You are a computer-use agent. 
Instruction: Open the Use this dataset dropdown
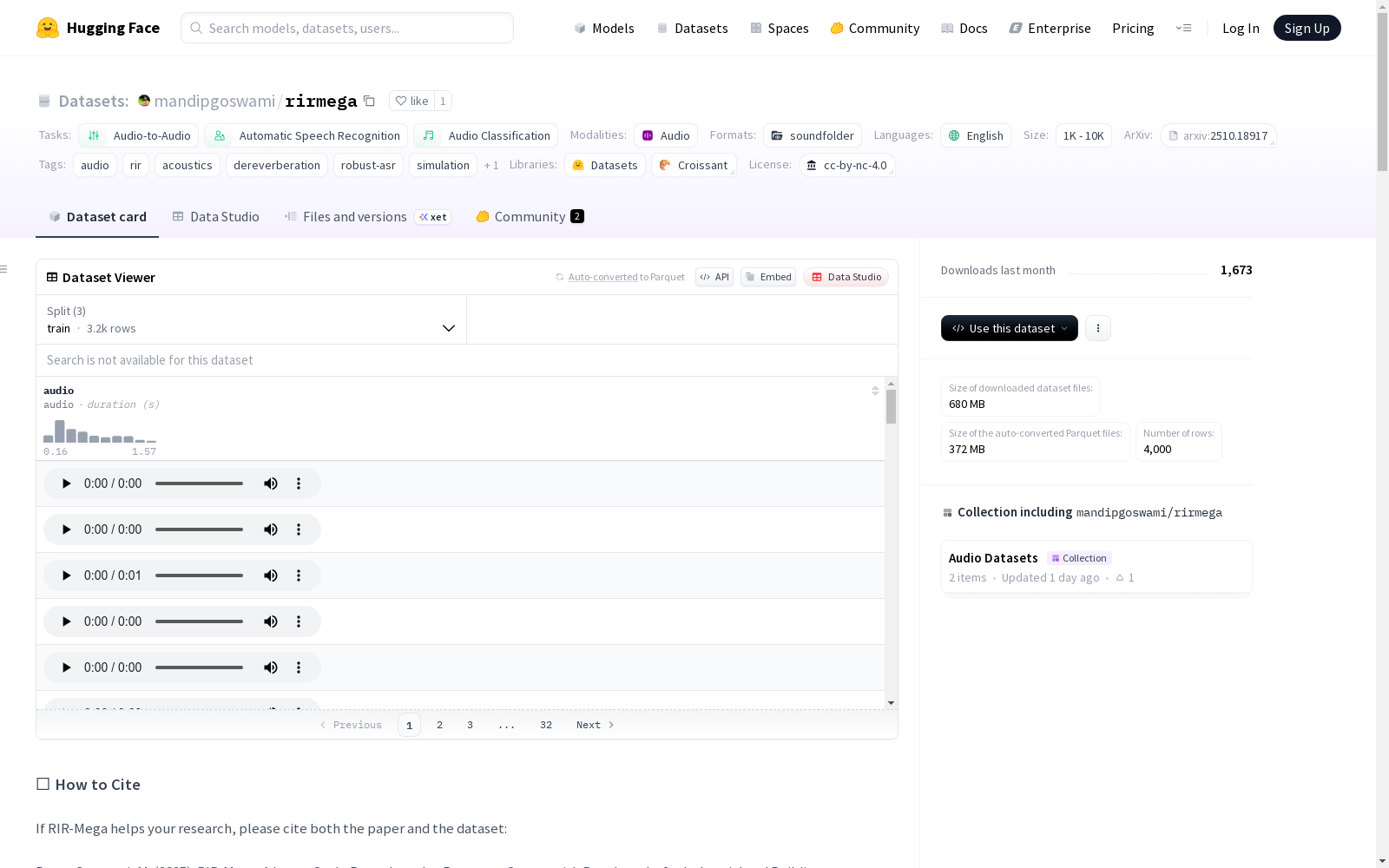coord(1010,328)
